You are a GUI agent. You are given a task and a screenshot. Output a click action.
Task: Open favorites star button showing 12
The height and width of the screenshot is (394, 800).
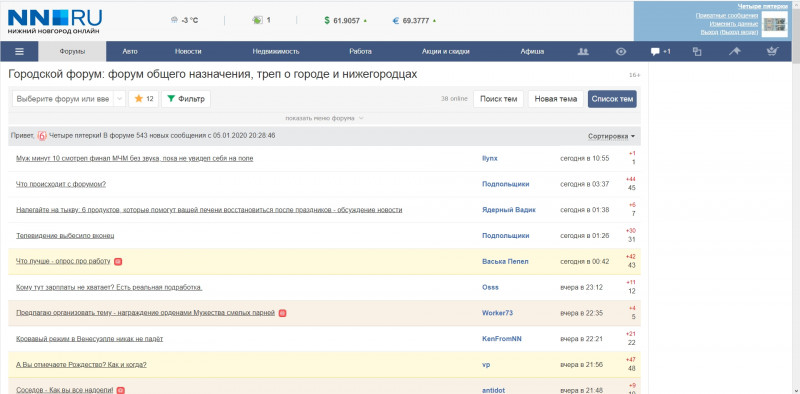click(x=143, y=99)
